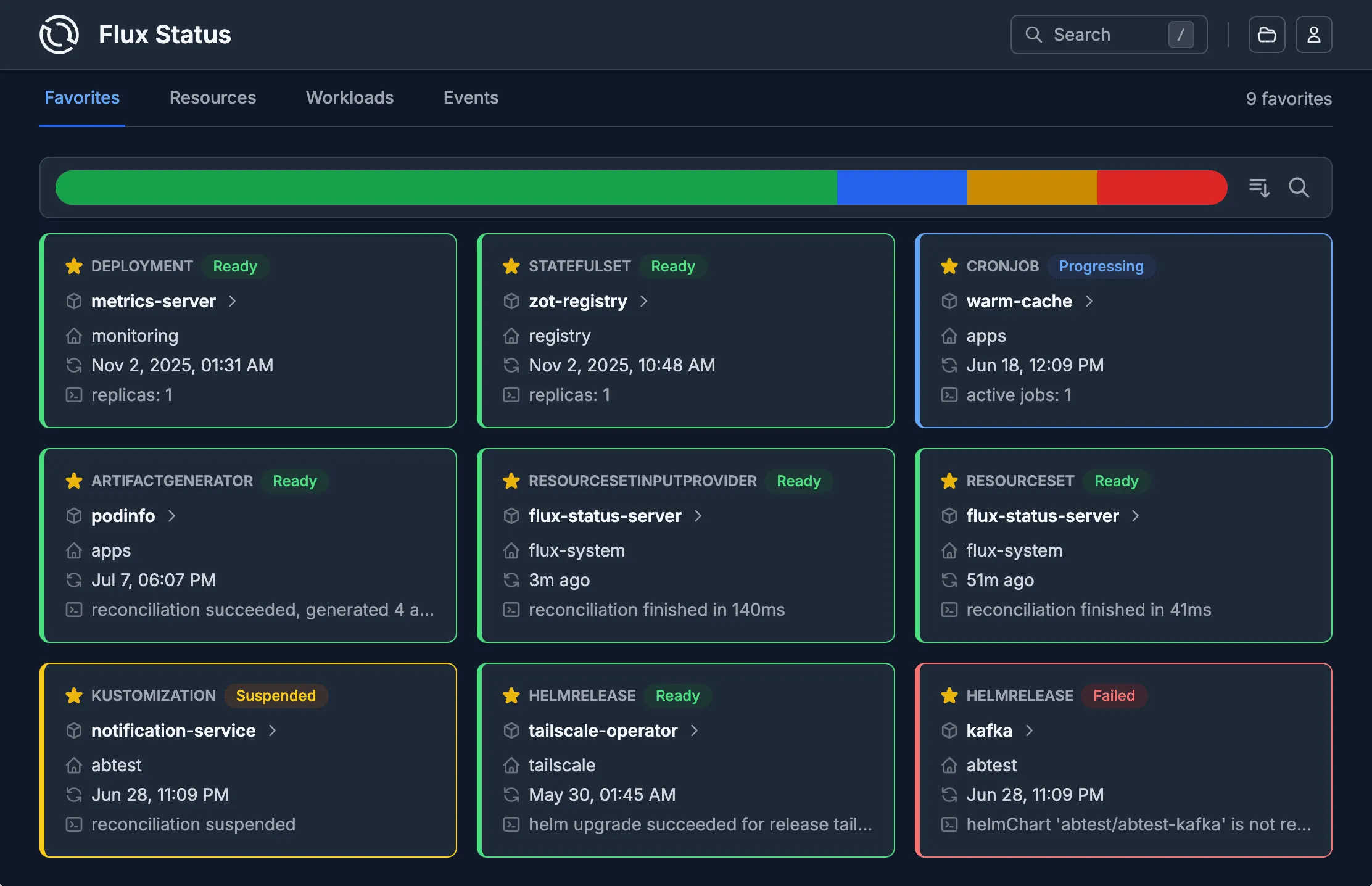Click reconcile icon beside 51m ago
Screen dimensions: 1372x886
tap(949, 580)
